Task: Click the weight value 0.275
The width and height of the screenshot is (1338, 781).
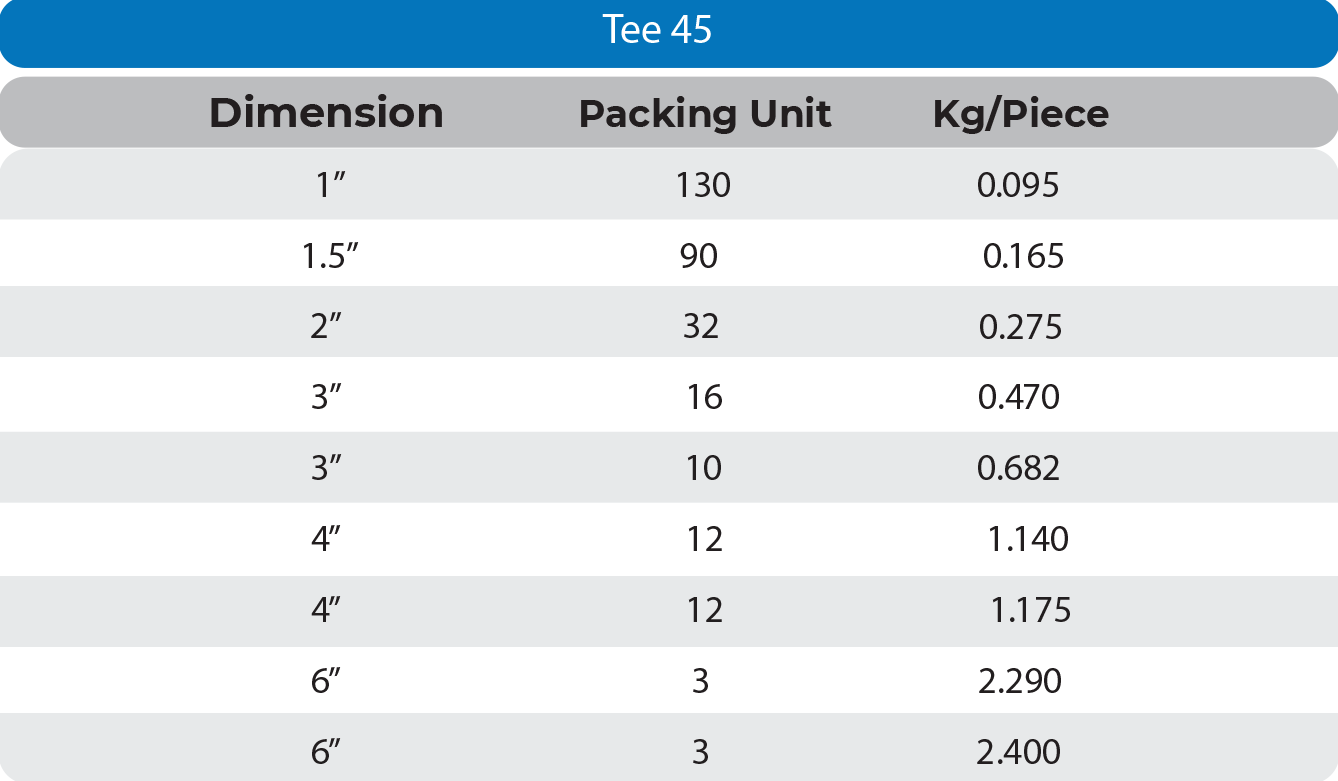Action: (x=1020, y=327)
